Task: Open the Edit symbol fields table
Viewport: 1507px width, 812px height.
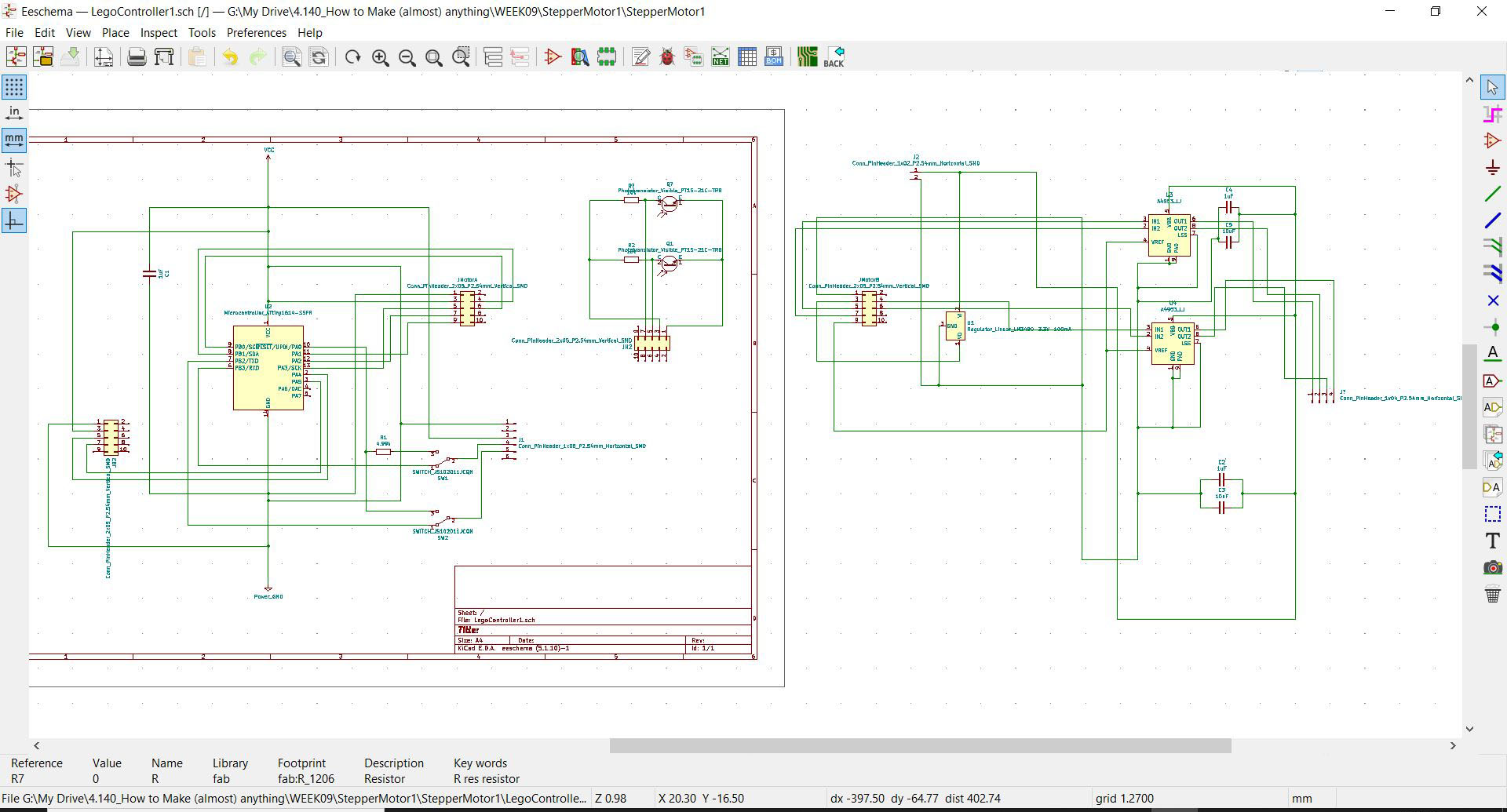Action: coord(746,56)
